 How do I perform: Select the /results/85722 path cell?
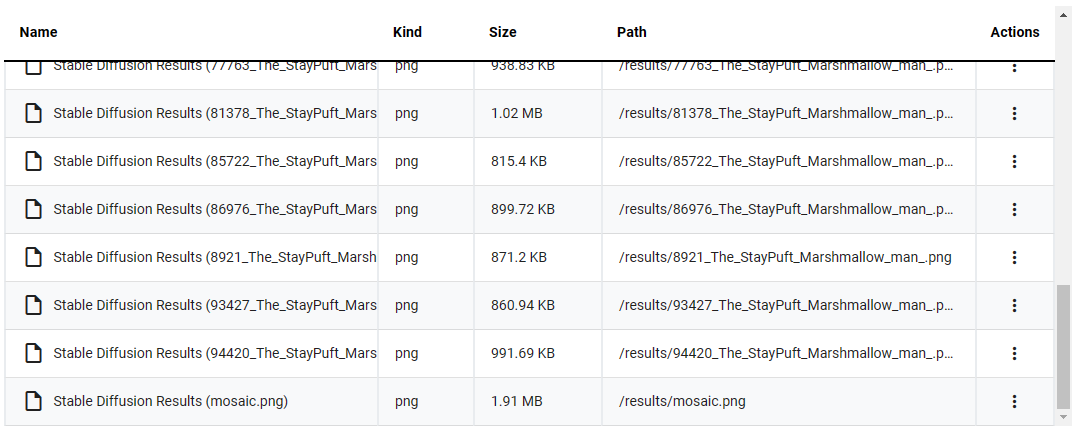pos(789,162)
